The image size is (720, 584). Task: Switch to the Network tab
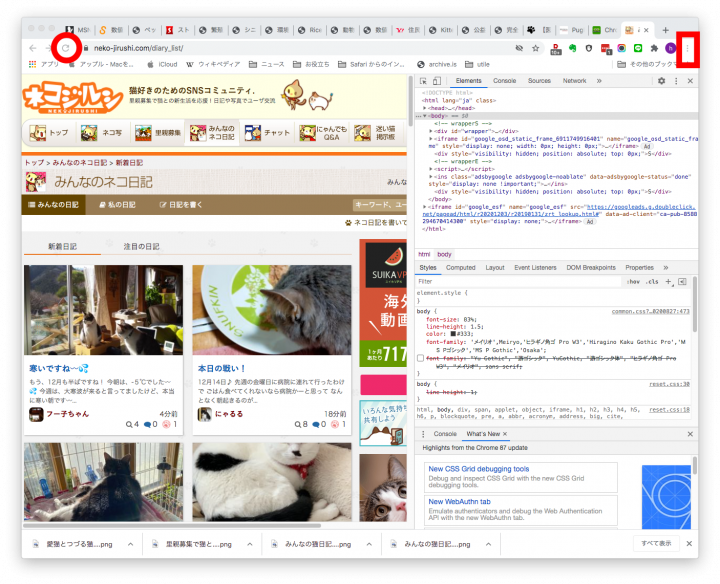[x=574, y=81]
